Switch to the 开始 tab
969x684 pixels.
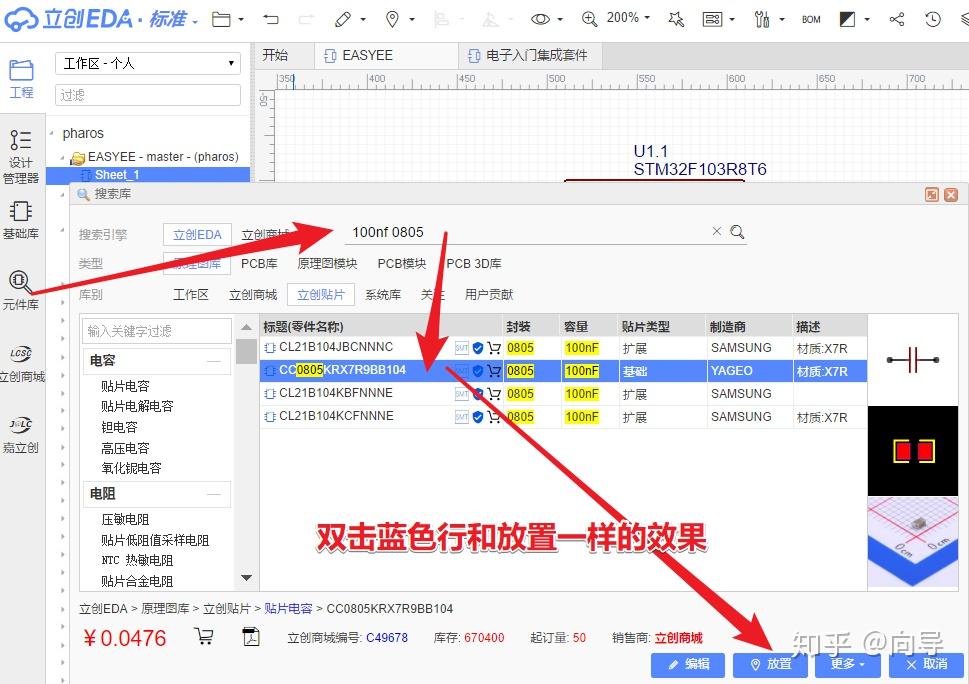click(275, 55)
